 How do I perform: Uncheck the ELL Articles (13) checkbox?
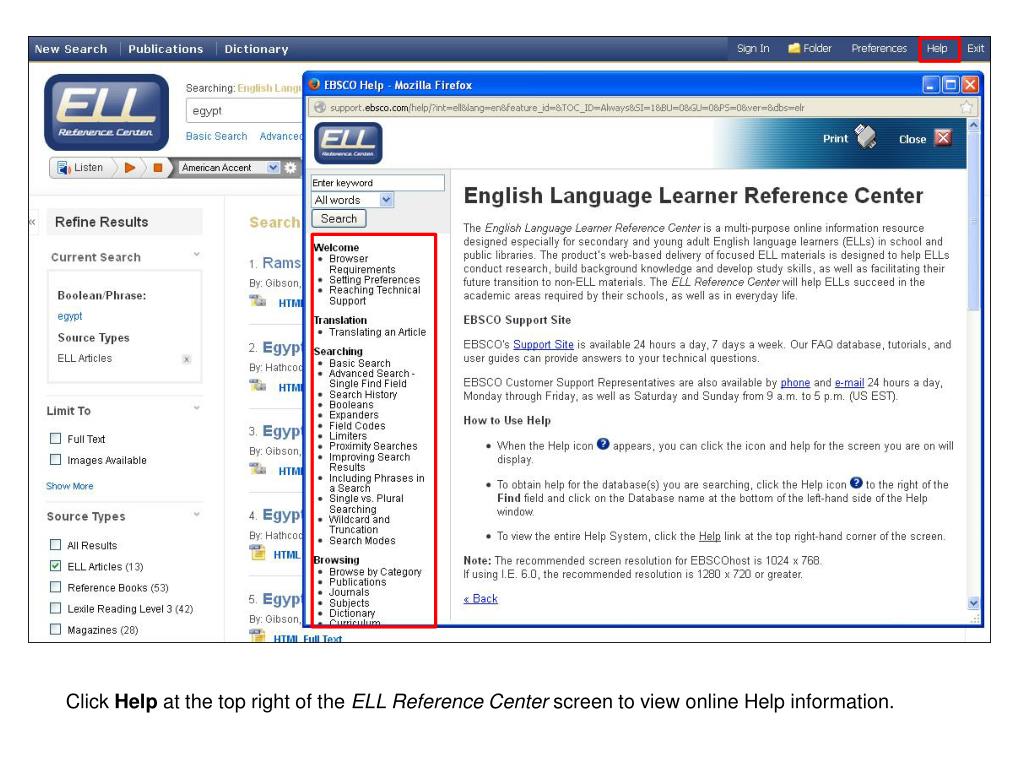(x=56, y=566)
